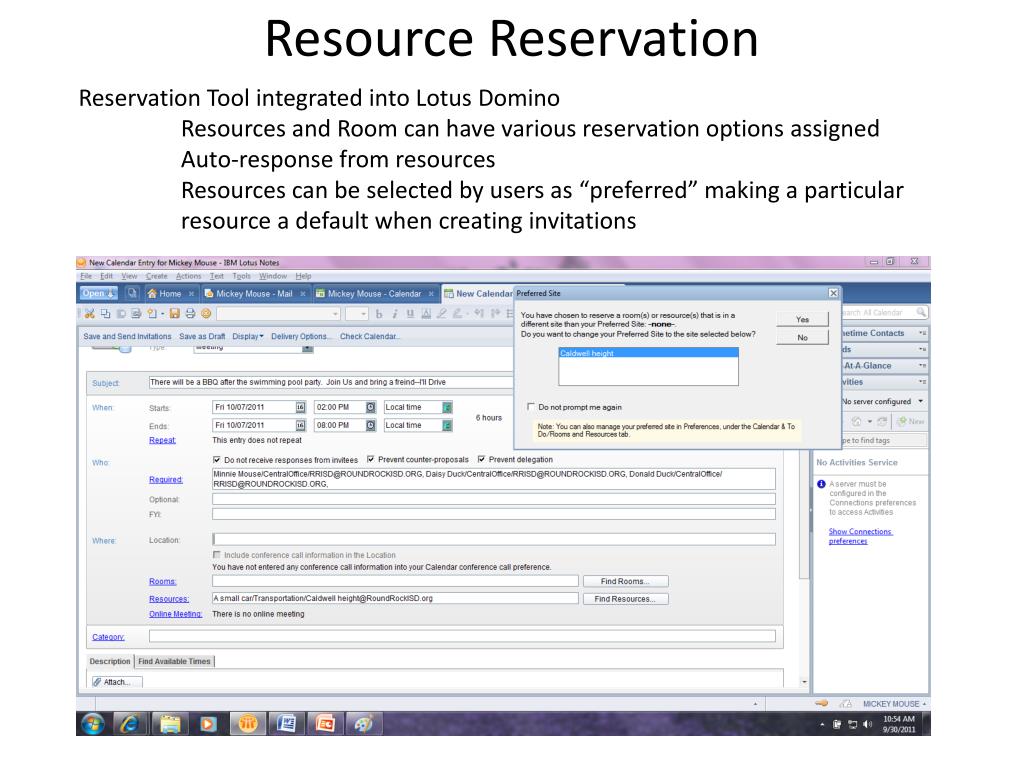The image size is (1024, 768).
Task: Open the MICKEY MOUSE status bar menu
Action: (x=894, y=704)
